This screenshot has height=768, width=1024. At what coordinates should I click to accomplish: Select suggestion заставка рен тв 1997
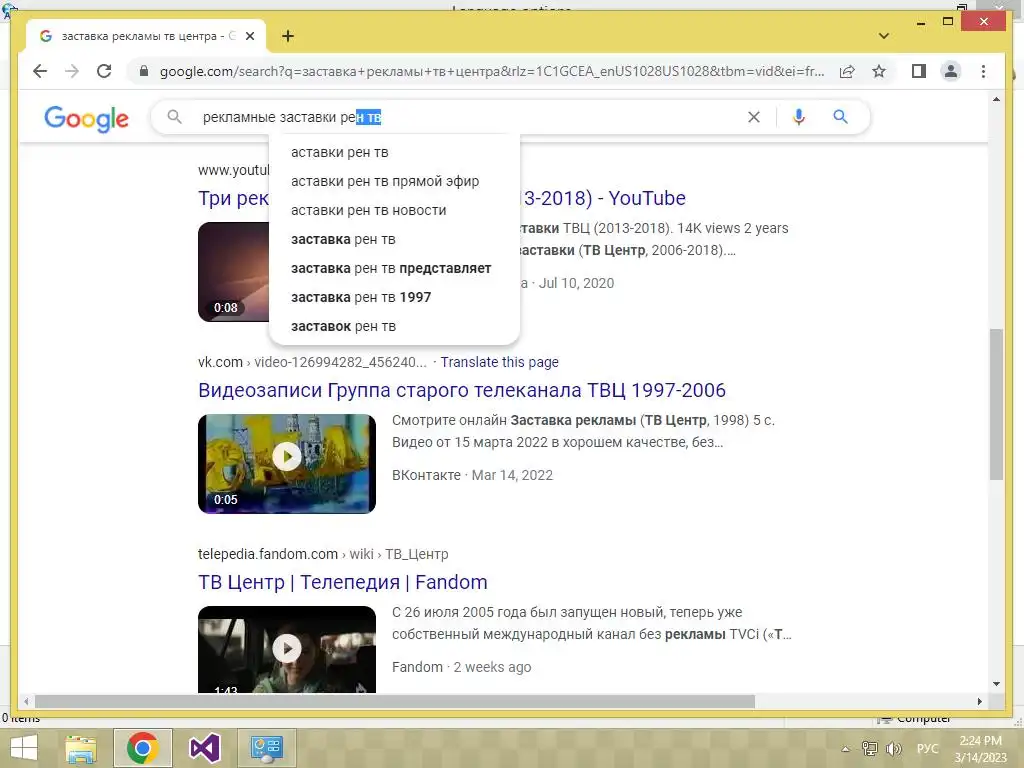pyautogui.click(x=394, y=297)
